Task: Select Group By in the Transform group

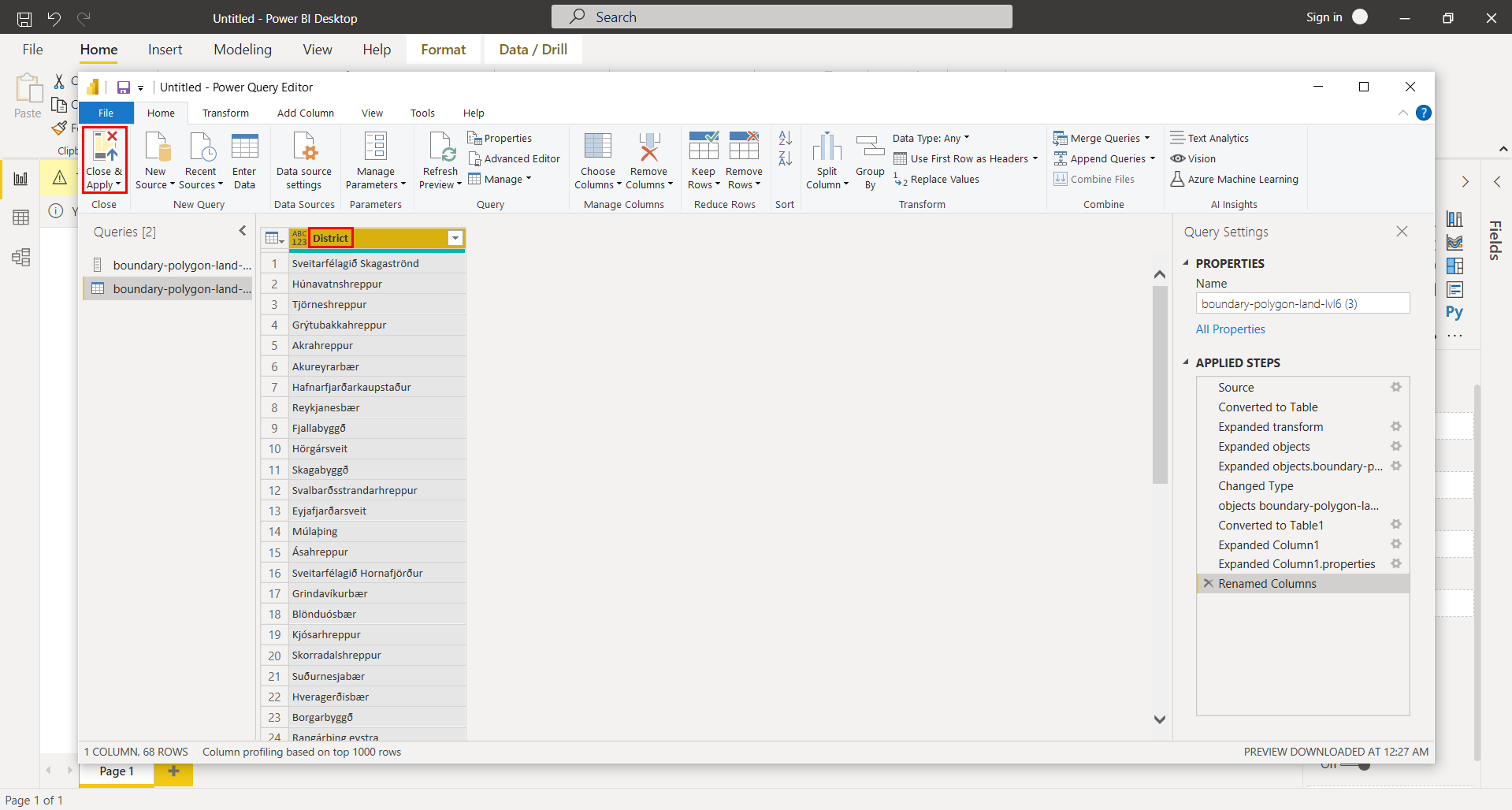Action: 870,159
